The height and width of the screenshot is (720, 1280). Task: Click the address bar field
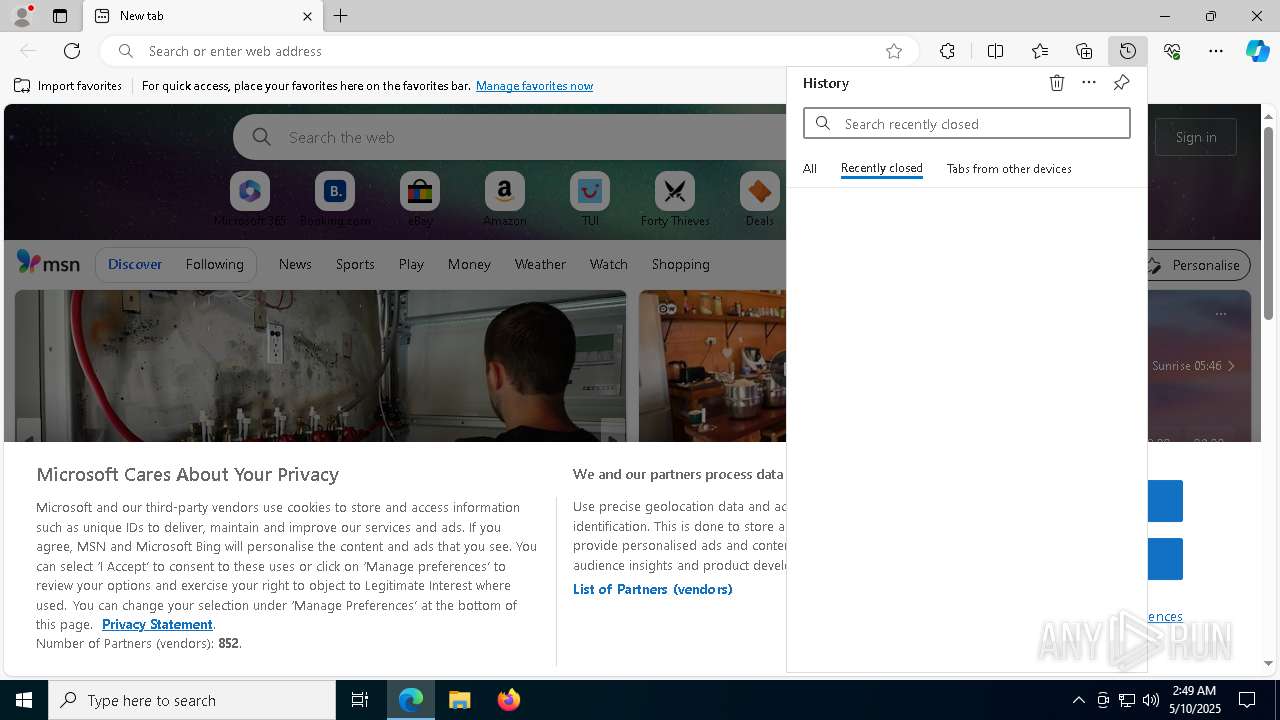click(x=510, y=51)
